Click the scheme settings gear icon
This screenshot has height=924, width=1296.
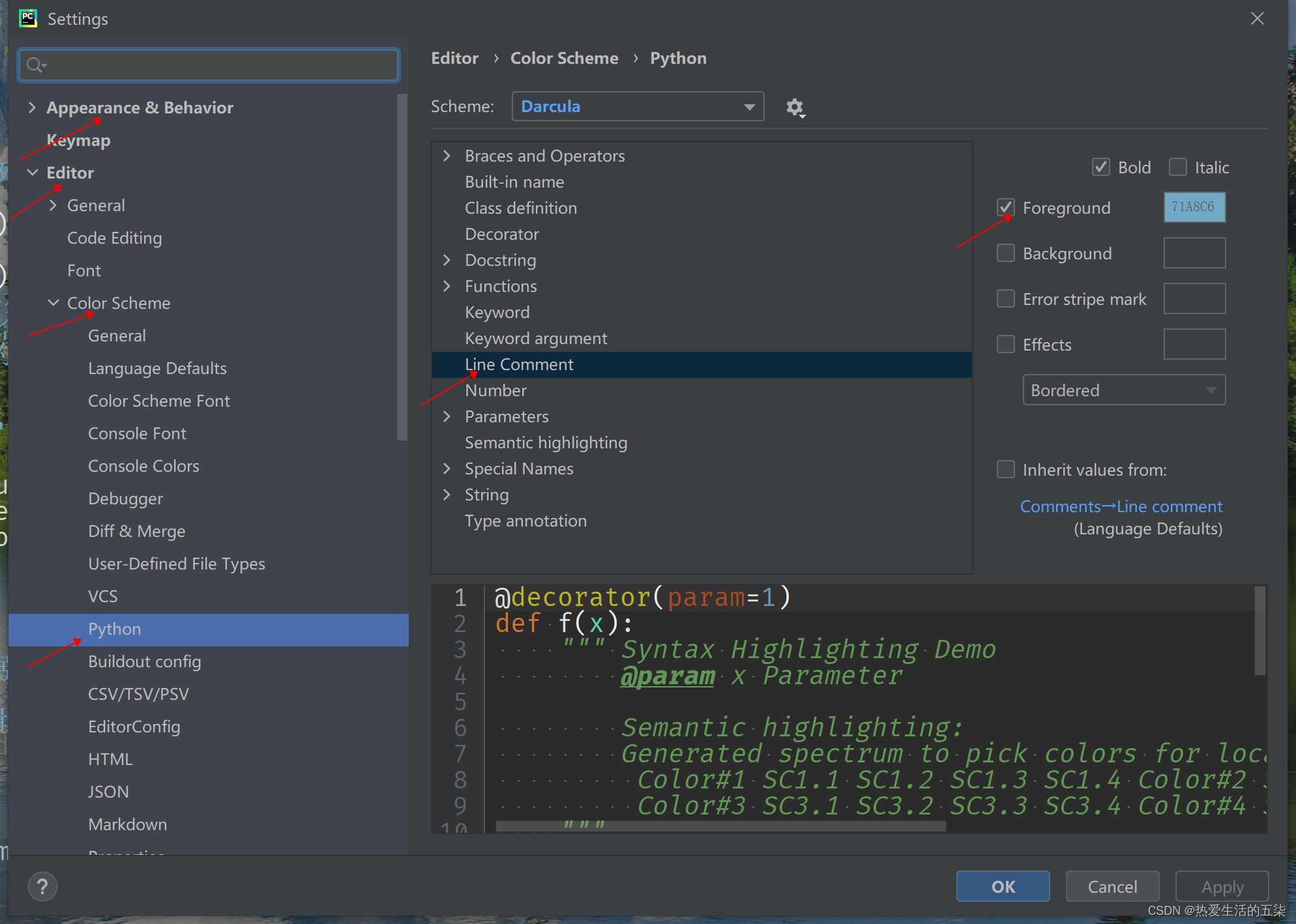coord(795,107)
